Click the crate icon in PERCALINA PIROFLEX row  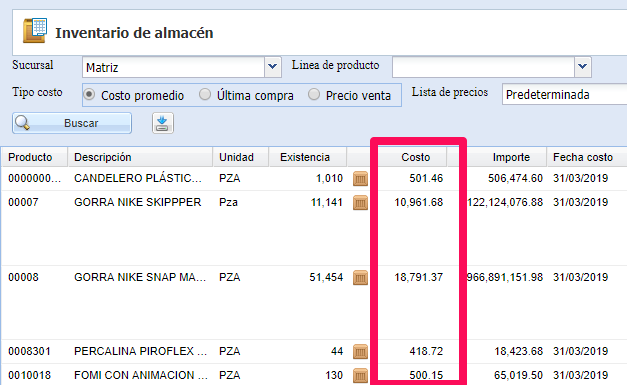(x=360, y=351)
